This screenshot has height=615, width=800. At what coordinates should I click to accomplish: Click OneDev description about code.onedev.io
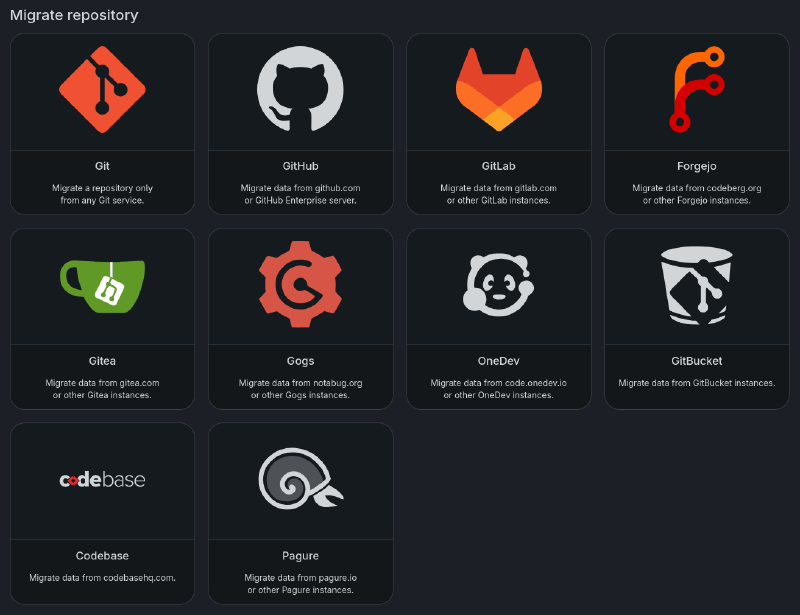click(x=499, y=389)
